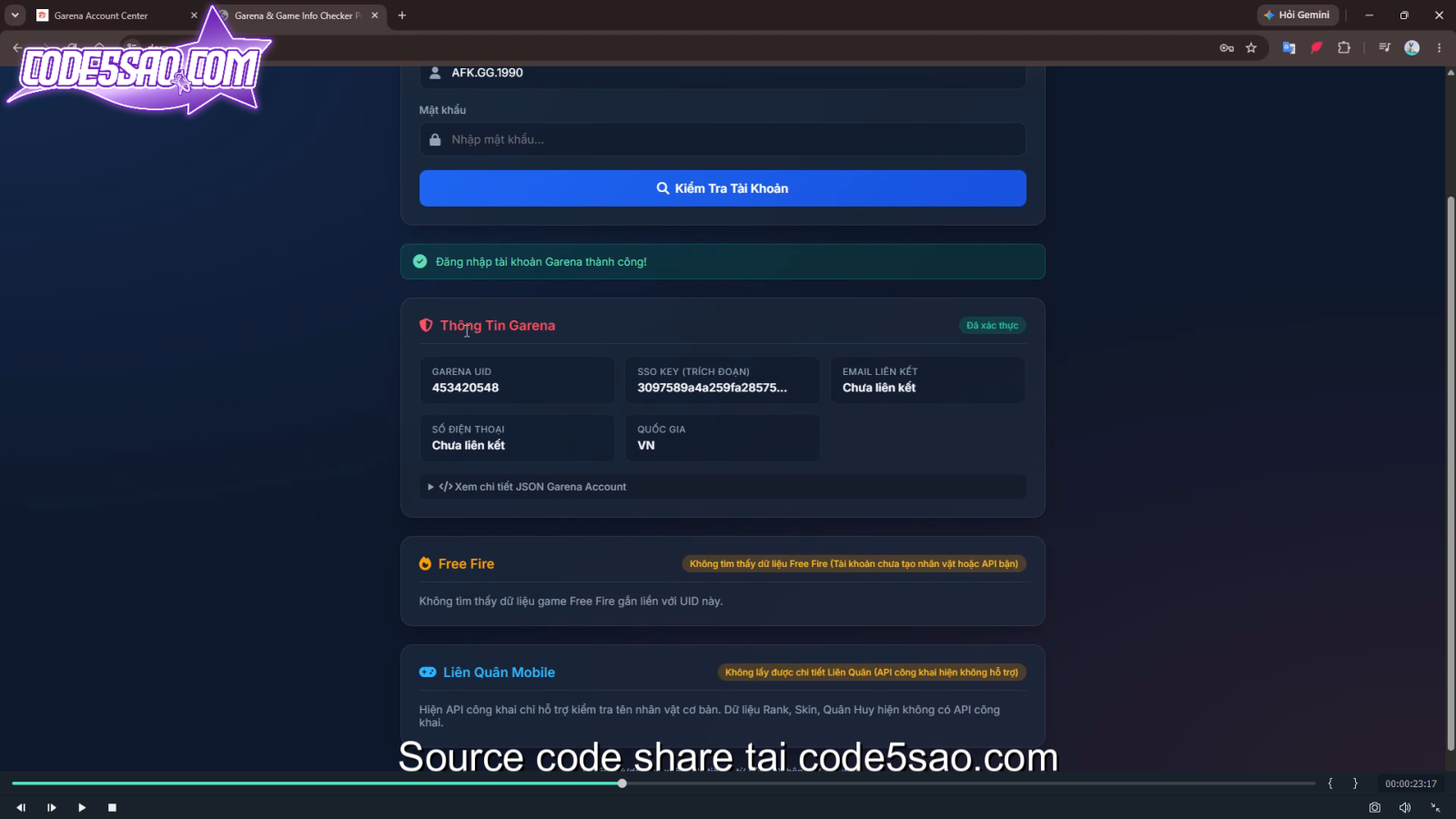Screen dimensions: 1456x819
Task: Click the red extension icon in toolbar
Action: click(1316, 48)
